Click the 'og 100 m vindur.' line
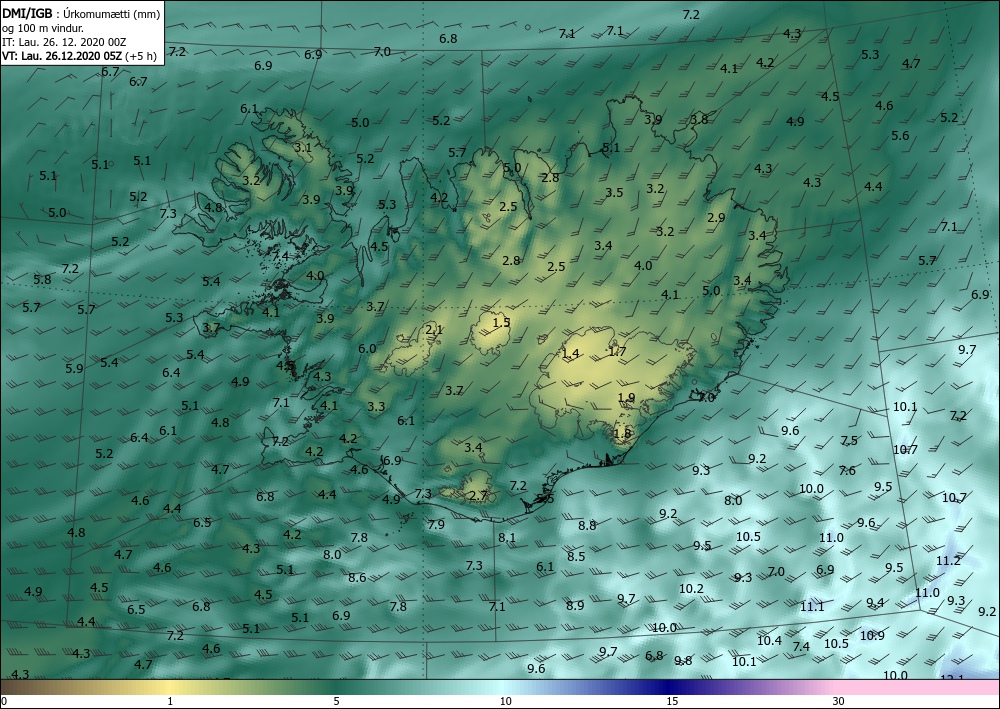 point(43,27)
